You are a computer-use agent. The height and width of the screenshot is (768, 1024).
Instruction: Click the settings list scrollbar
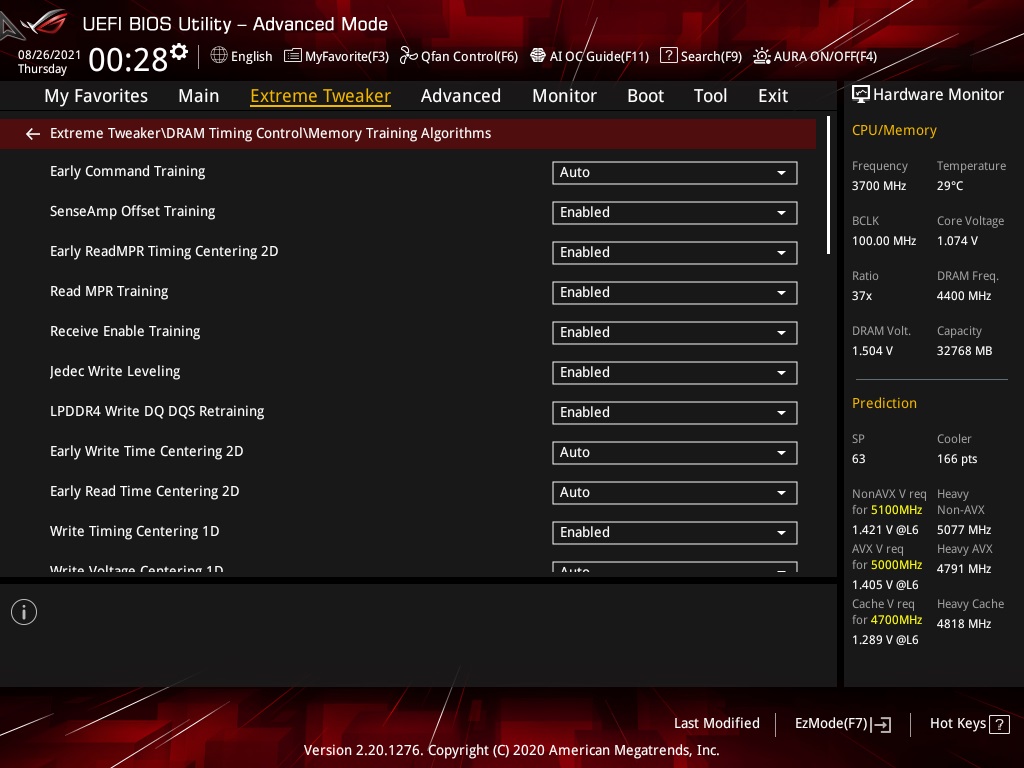coord(829,185)
